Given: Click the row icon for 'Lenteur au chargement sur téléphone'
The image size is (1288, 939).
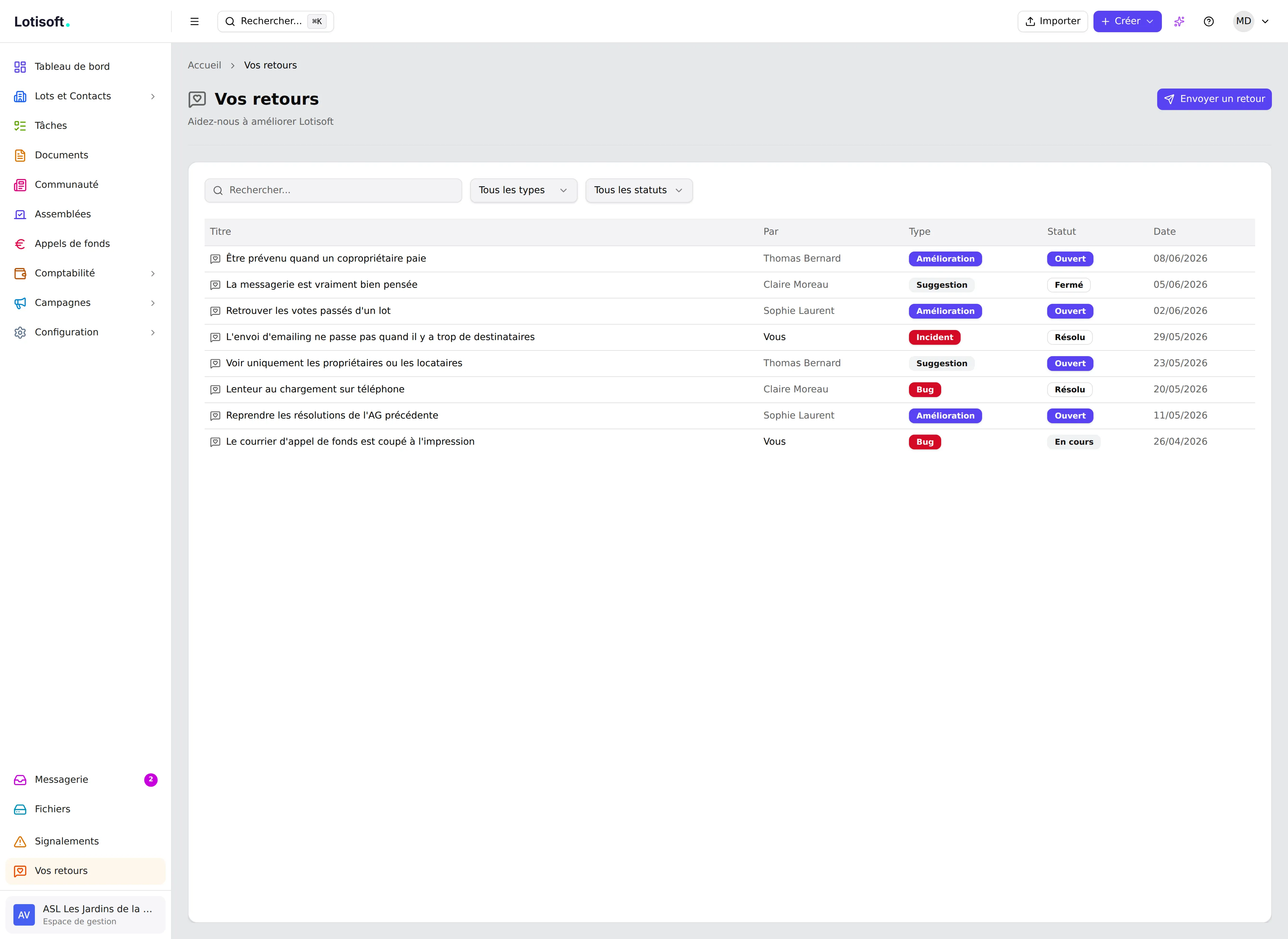Looking at the screenshot, I should pyautogui.click(x=215, y=390).
